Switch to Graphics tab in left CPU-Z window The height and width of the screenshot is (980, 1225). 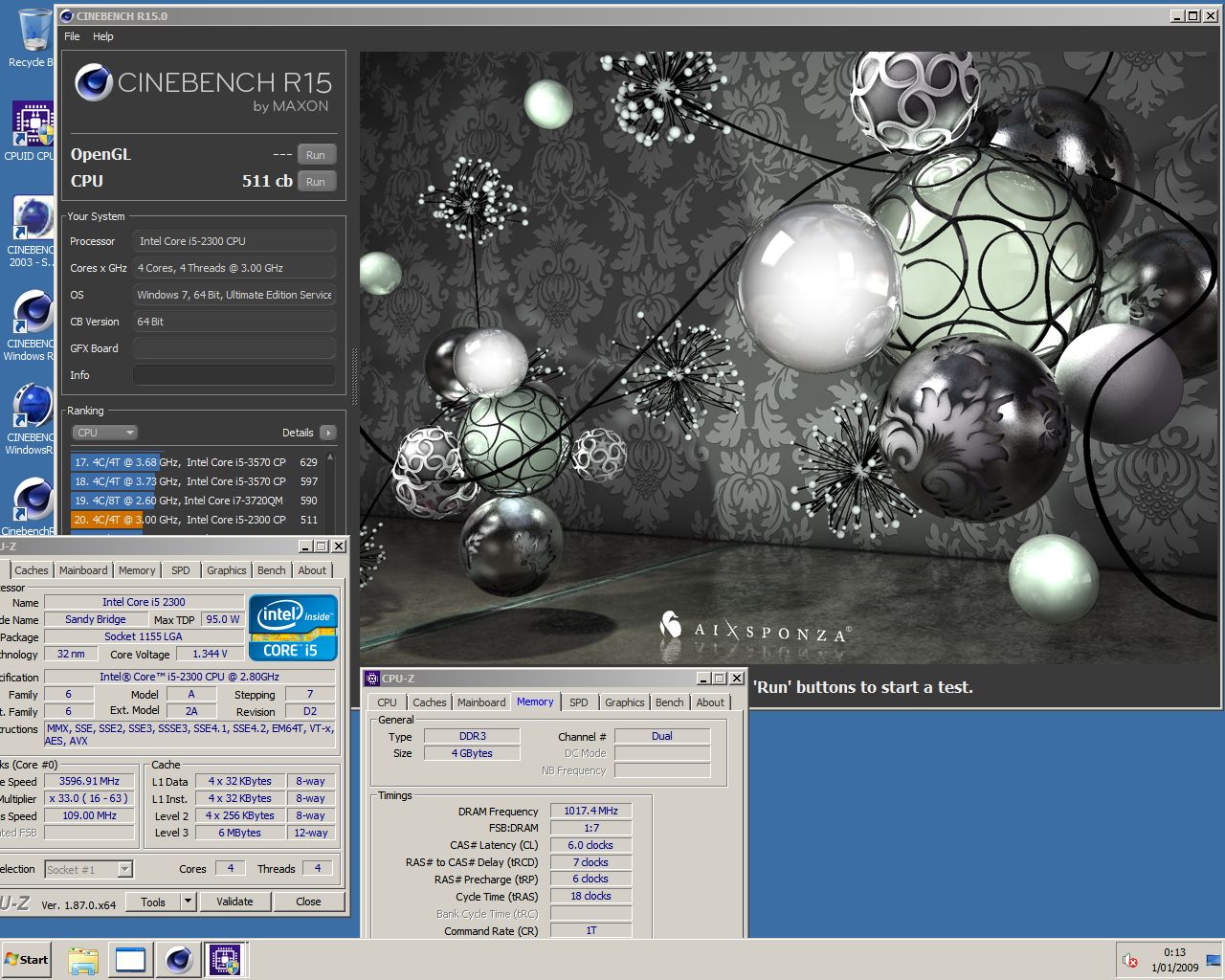point(227,570)
